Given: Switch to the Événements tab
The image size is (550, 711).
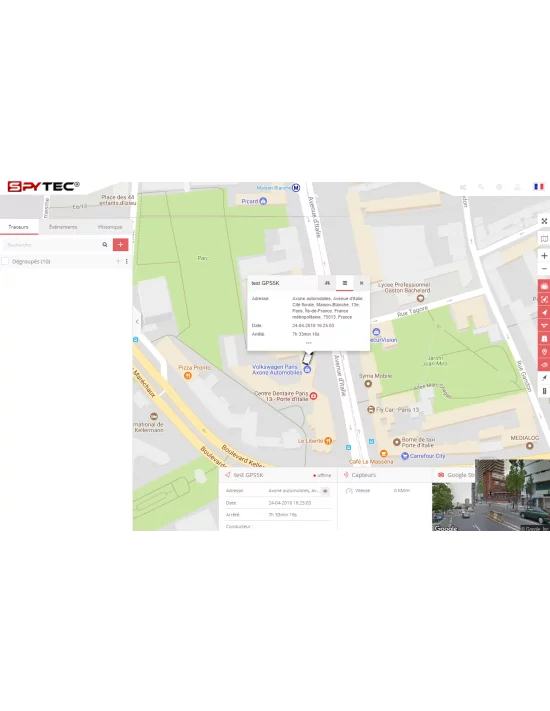Looking at the screenshot, I should point(63,227).
